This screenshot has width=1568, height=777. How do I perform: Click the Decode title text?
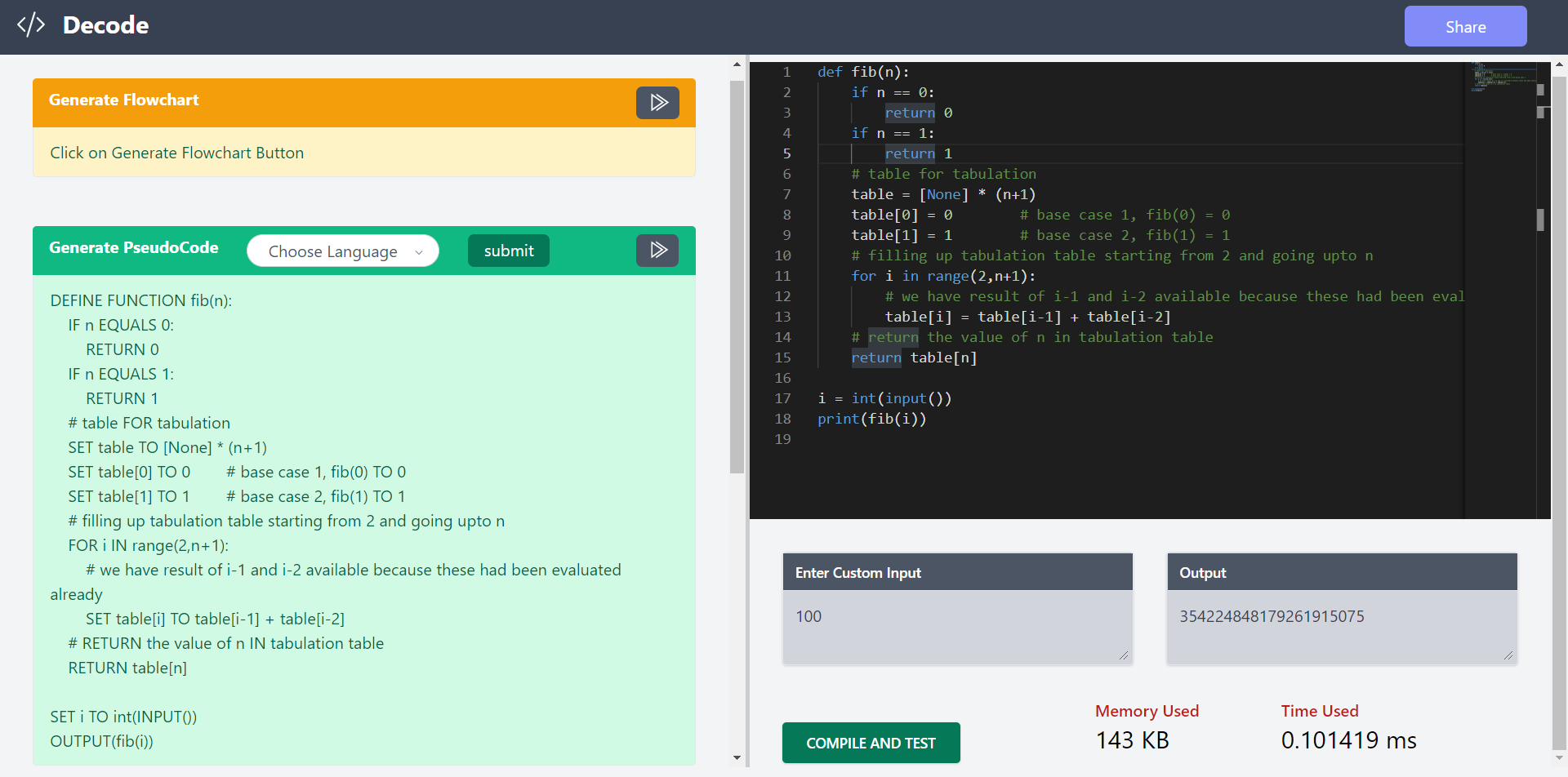pos(105,25)
